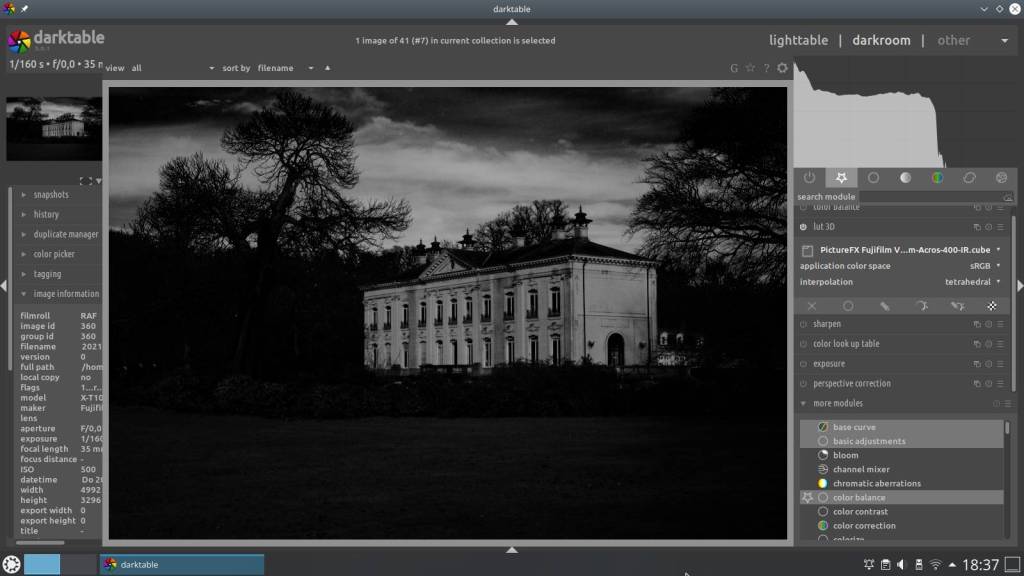Open presets menu for color look up table
The height and width of the screenshot is (576, 1024).
coord(1000,344)
